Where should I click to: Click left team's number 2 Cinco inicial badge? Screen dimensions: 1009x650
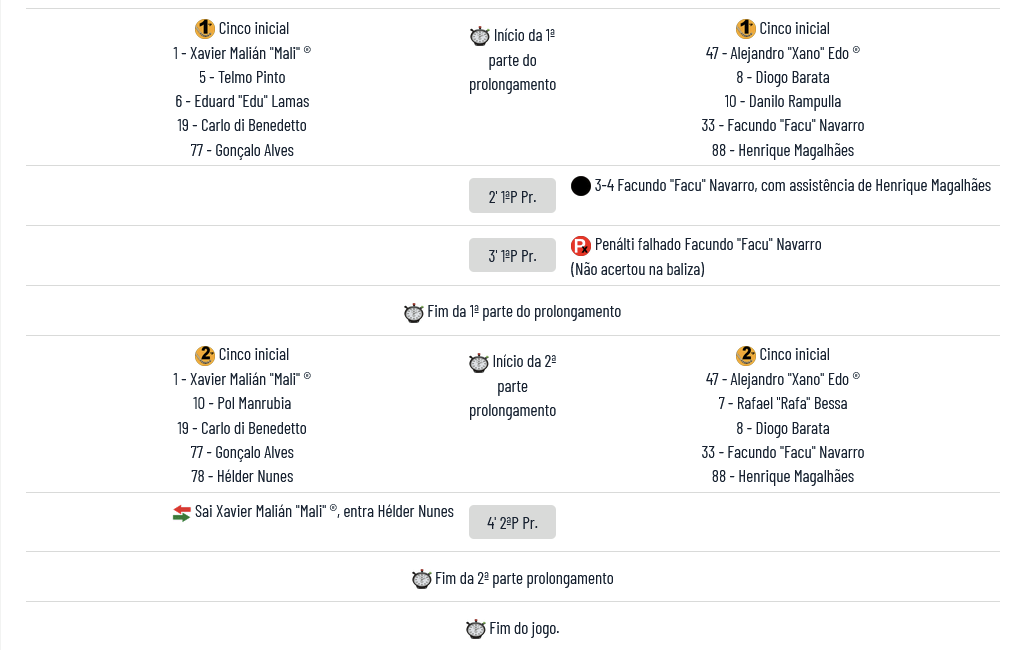[205, 355]
